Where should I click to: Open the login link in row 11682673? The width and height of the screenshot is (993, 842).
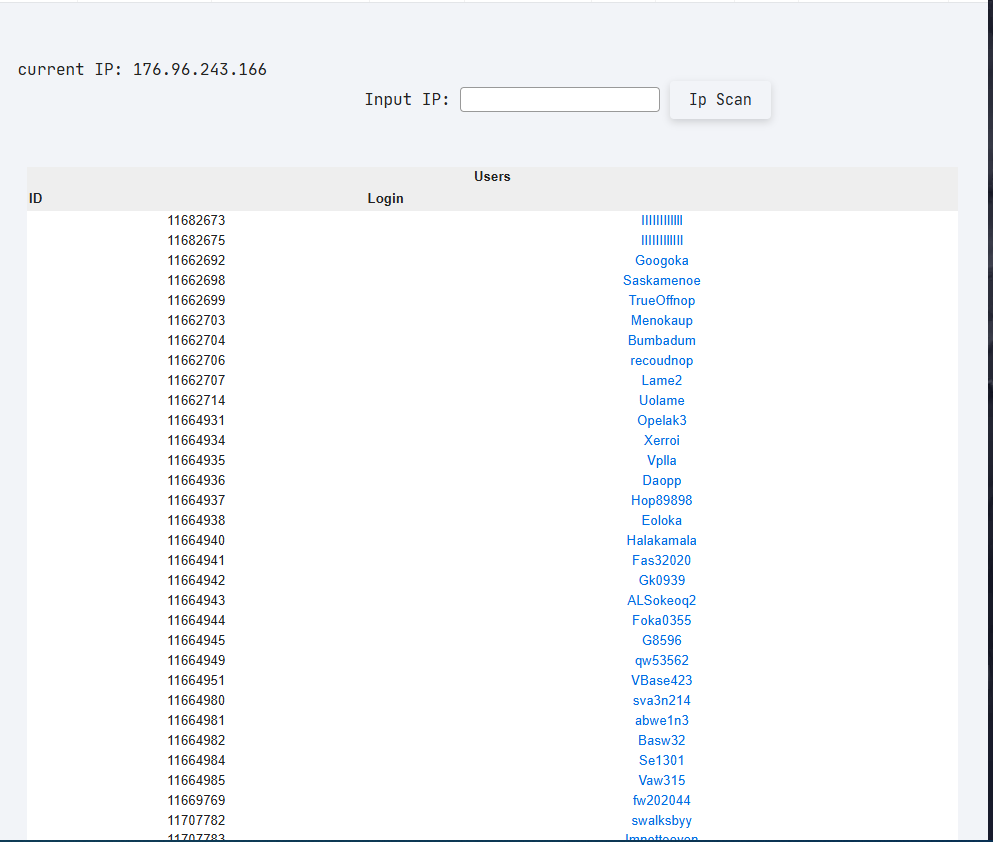point(662,220)
